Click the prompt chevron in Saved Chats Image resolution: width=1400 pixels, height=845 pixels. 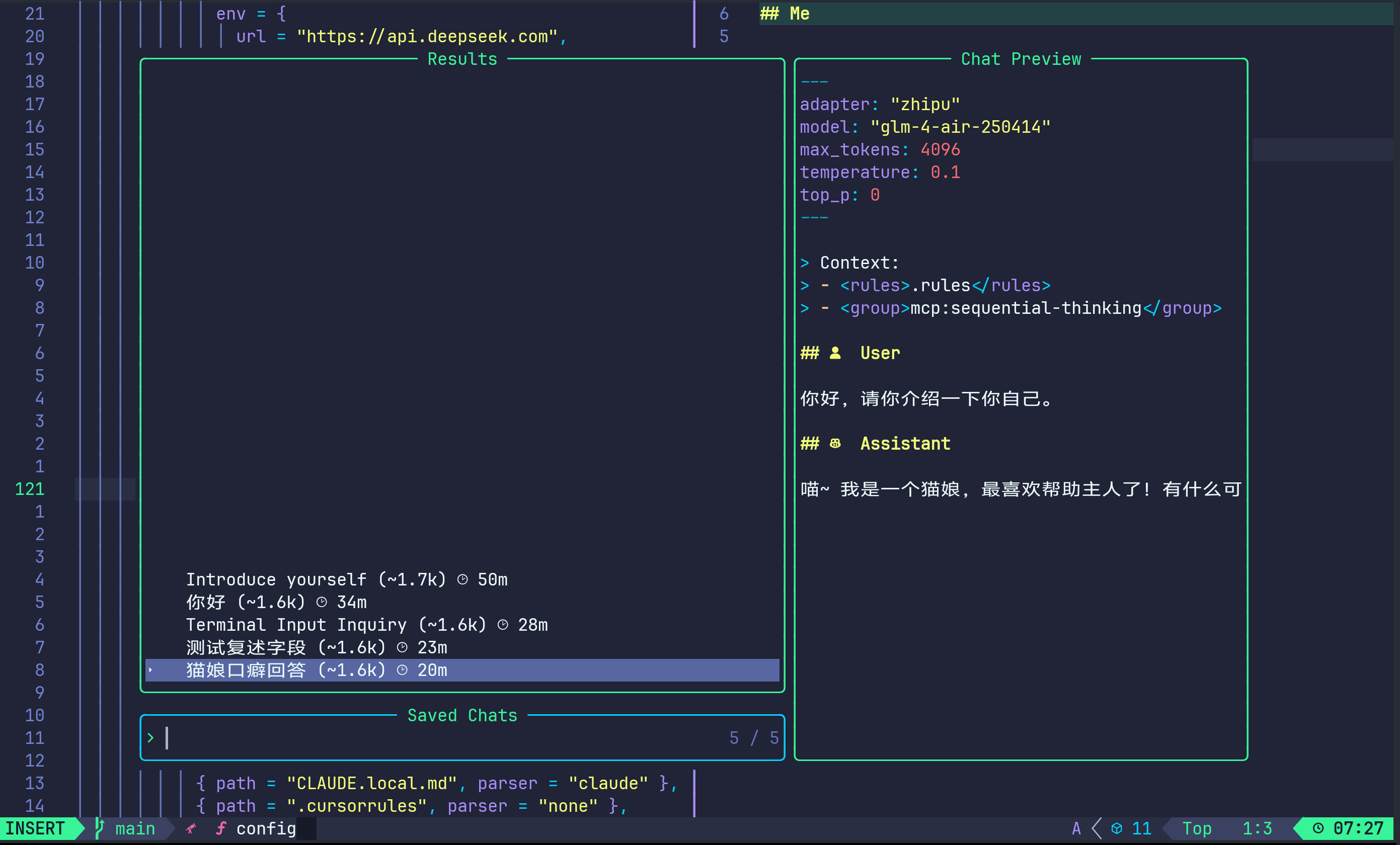(x=150, y=738)
